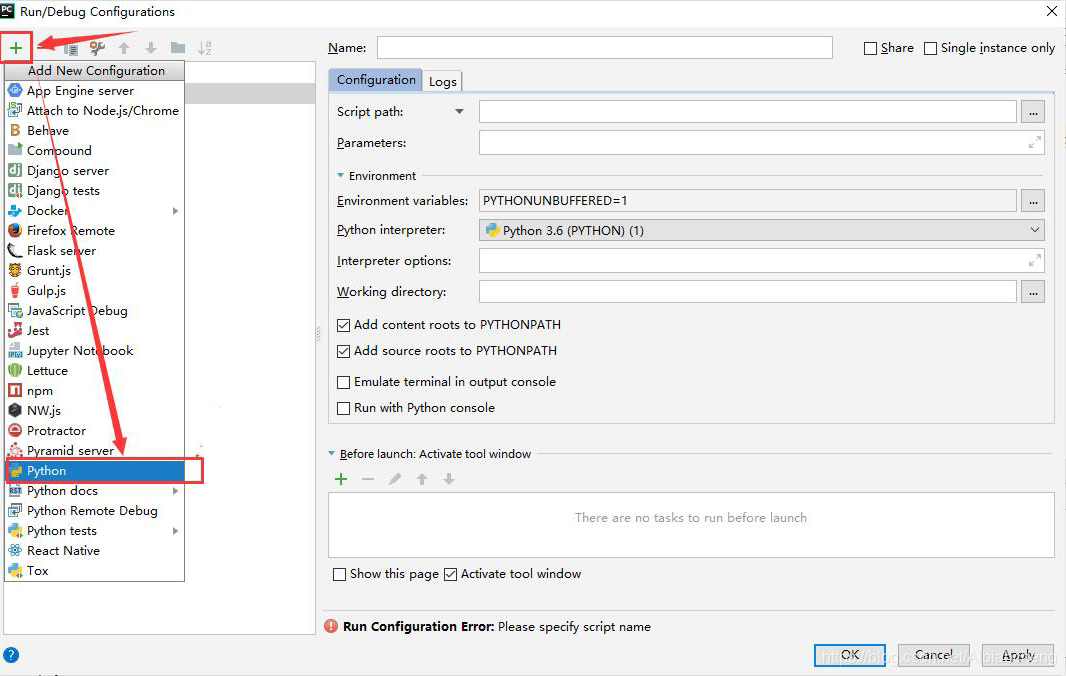Disable Add content roots to PYTHONPATH
This screenshot has height=676, width=1066.
coord(343,325)
